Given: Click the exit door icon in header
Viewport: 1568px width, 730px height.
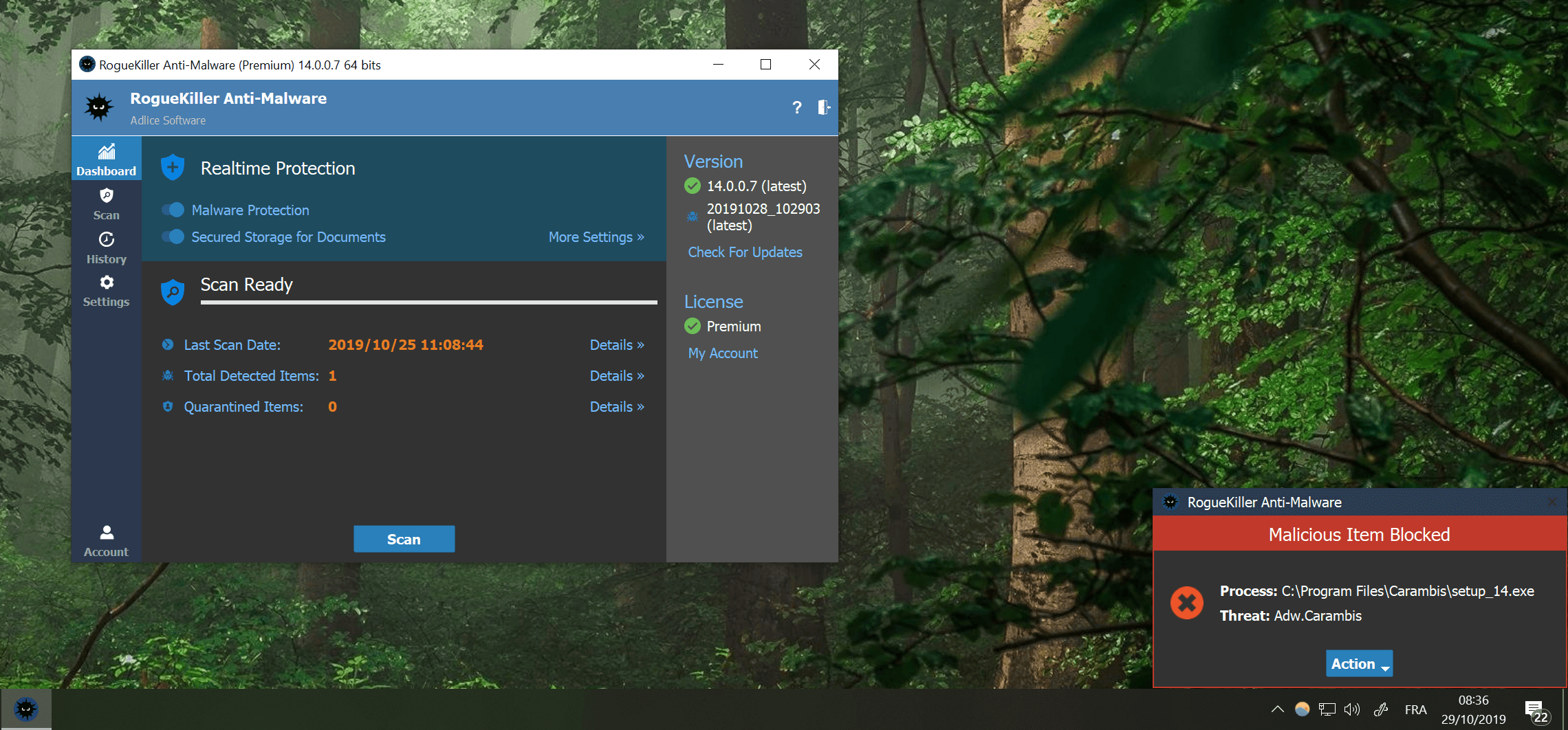Looking at the screenshot, I should (823, 107).
